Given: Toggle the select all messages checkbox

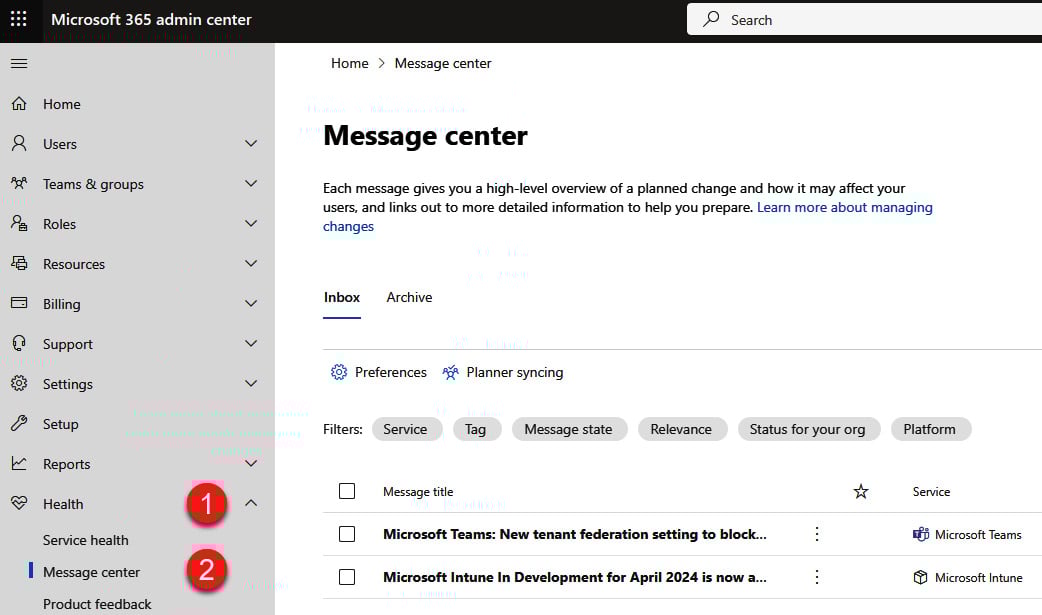Looking at the screenshot, I should click(x=347, y=491).
